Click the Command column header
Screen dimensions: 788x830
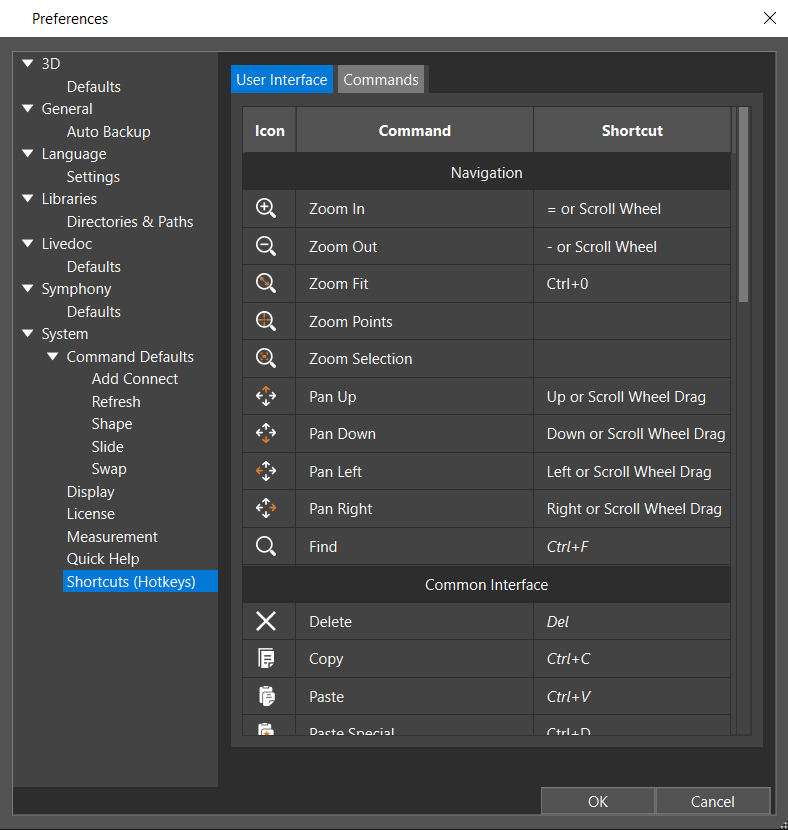click(x=414, y=130)
